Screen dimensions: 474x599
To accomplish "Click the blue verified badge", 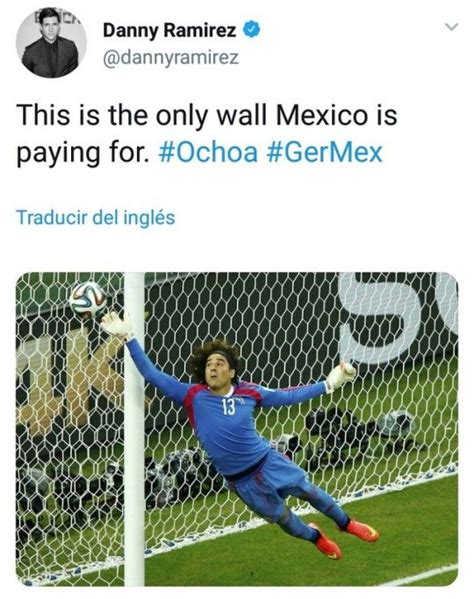I will [252, 30].
